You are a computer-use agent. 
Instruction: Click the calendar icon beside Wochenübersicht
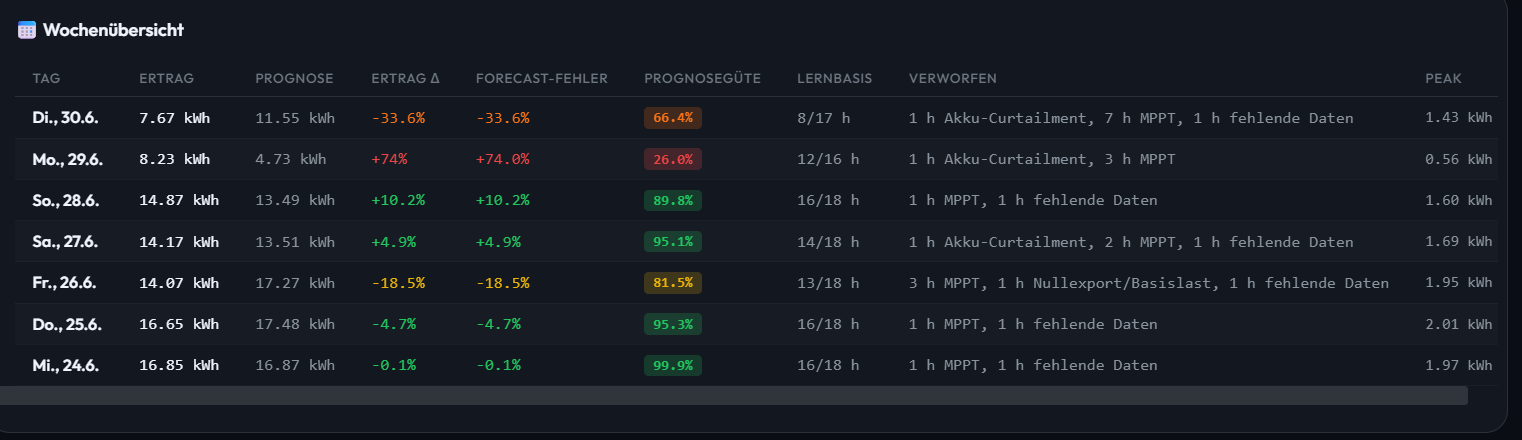pyautogui.click(x=27, y=30)
